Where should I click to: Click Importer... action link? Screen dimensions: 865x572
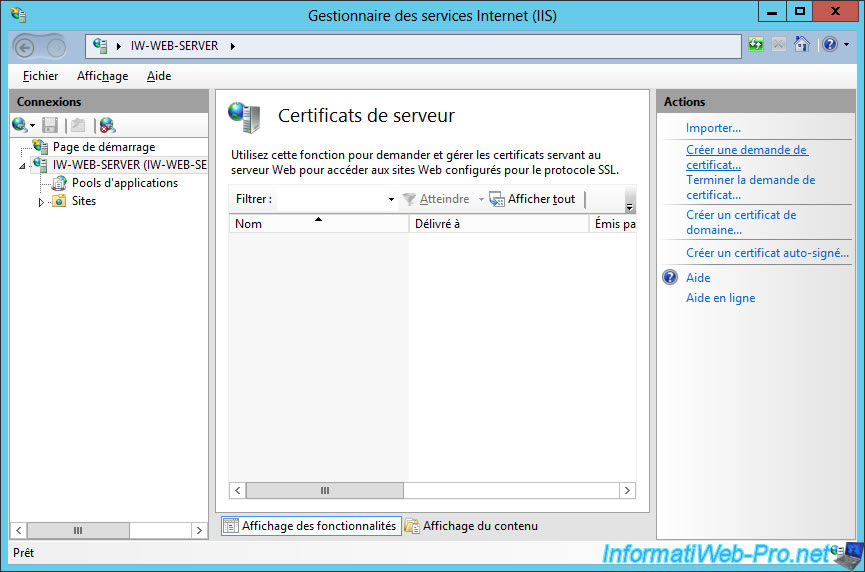click(713, 128)
